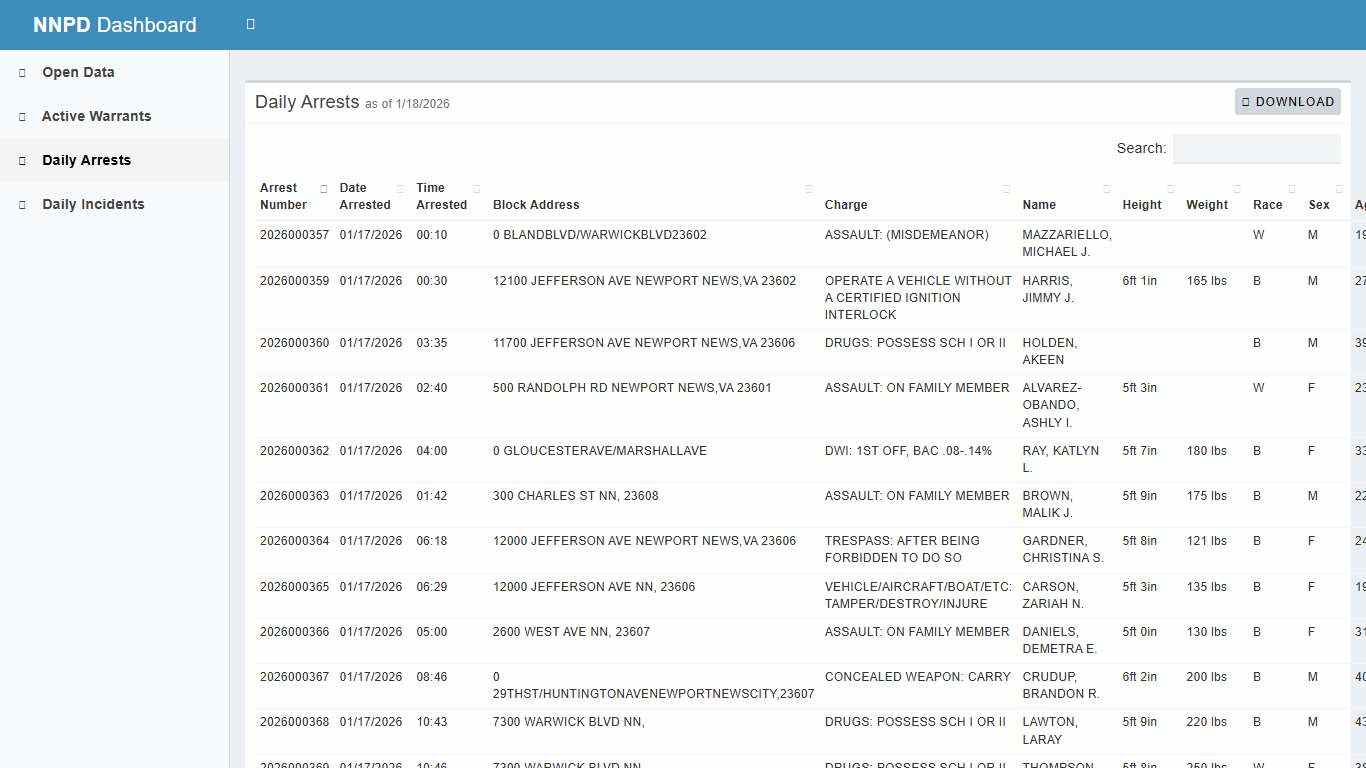The height and width of the screenshot is (768, 1366).
Task: Click the Daily Arrests sidebar icon
Action: [21, 160]
